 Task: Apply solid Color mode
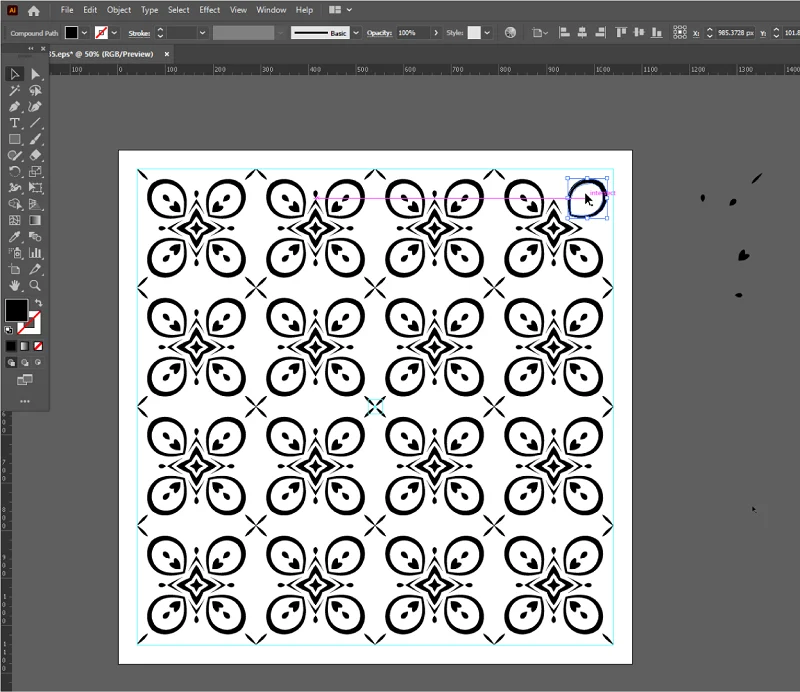click(x=11, y=346)
